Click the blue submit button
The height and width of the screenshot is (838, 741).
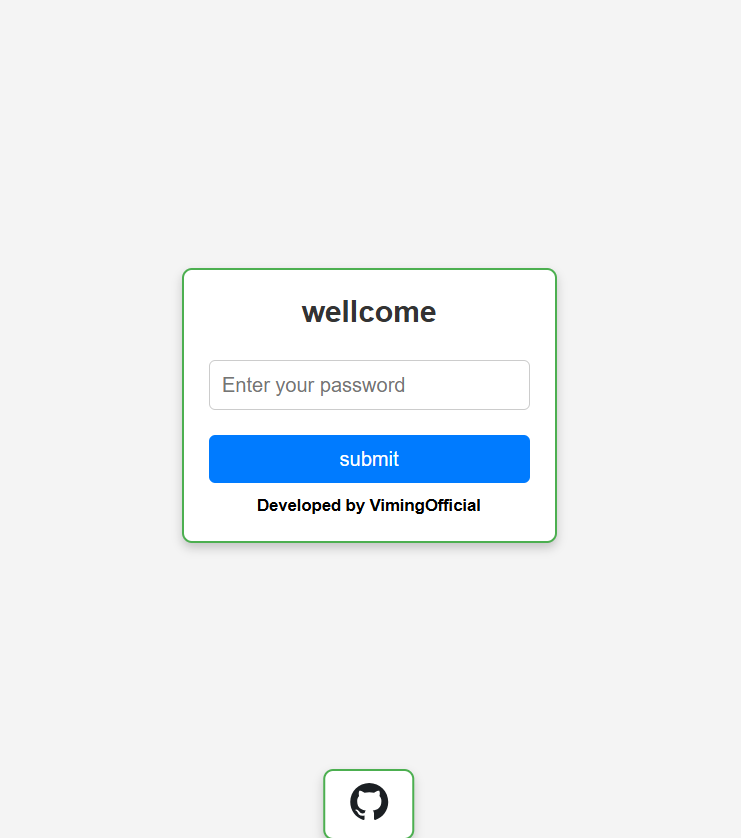pyautogui.click(x=369, y=459)
